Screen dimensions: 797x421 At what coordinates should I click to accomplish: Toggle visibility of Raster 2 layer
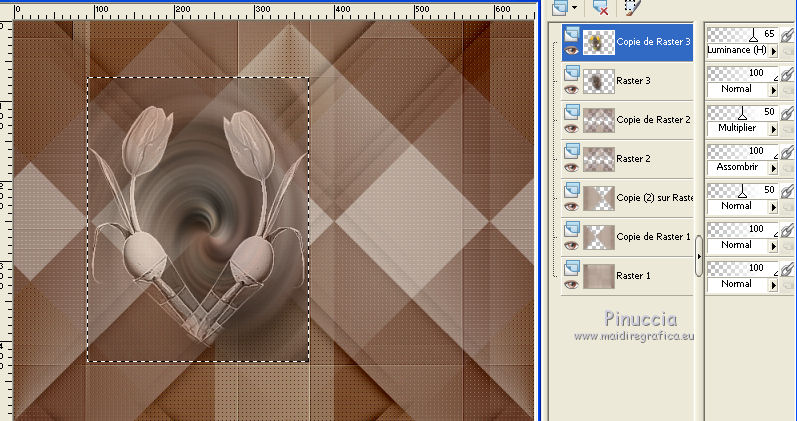coord(571,167)
